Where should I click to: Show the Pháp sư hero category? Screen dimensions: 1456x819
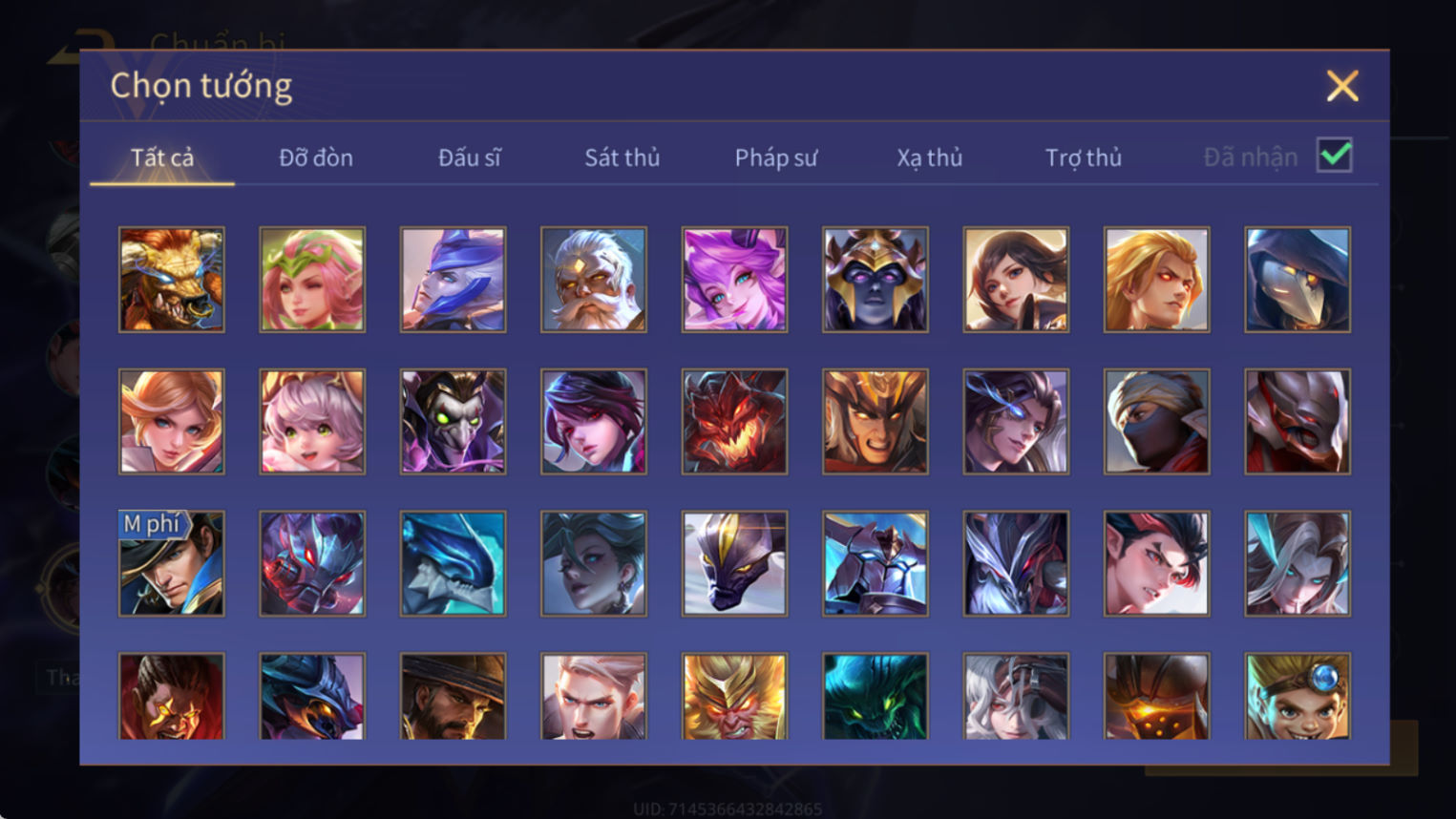(776, 157)
